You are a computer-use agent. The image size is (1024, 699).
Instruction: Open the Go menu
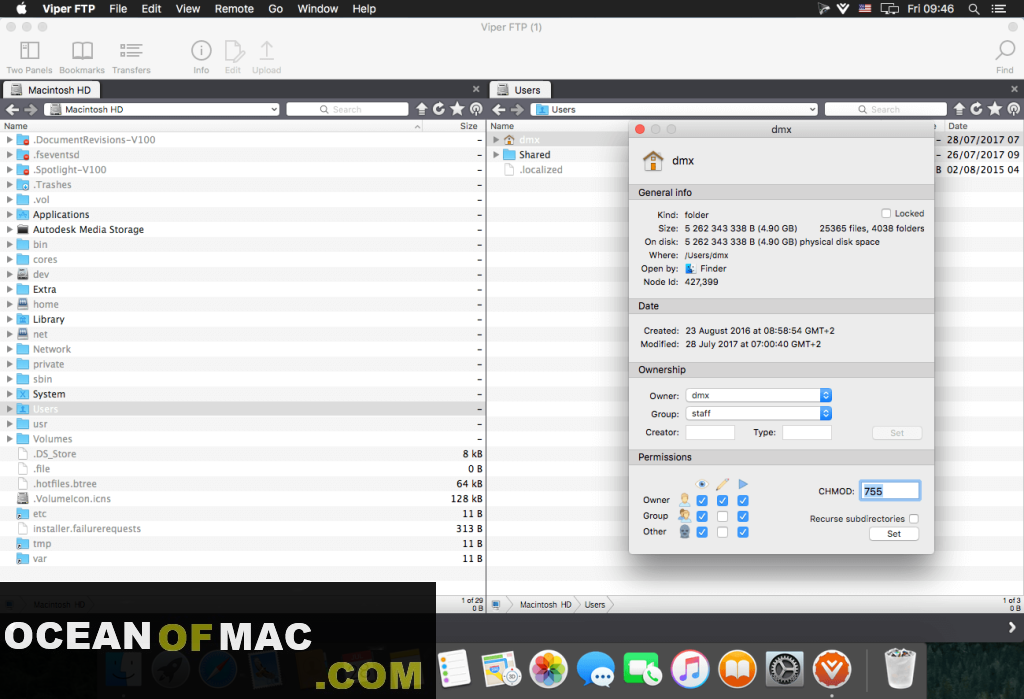(276, 9)
